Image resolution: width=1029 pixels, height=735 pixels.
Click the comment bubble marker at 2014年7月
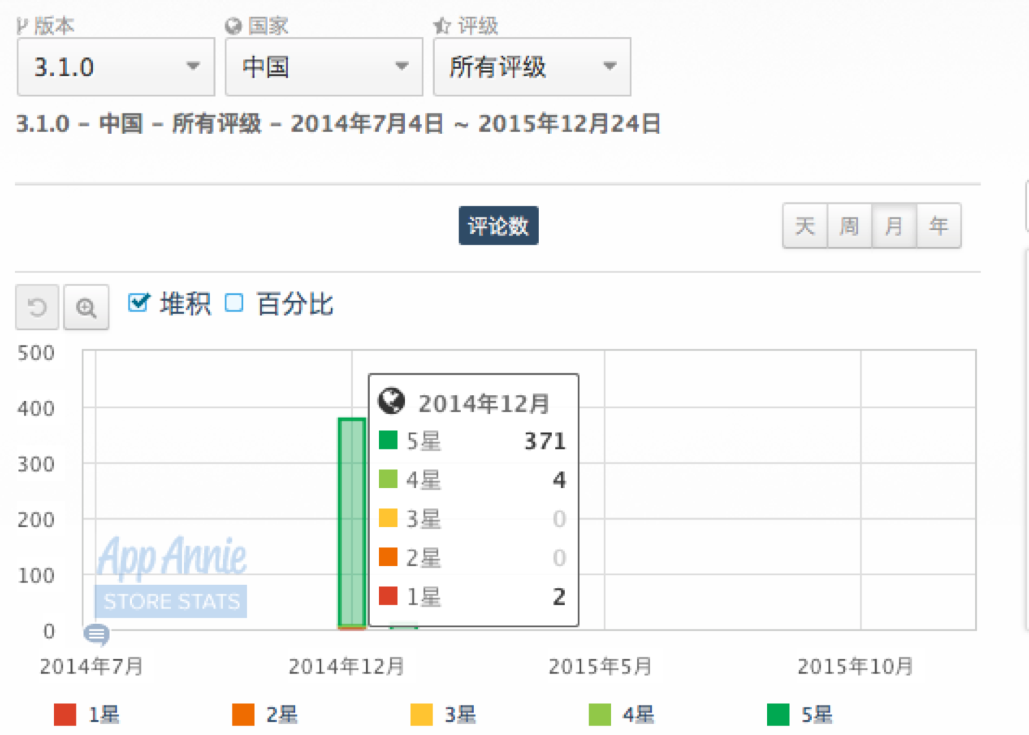[96, 635]
